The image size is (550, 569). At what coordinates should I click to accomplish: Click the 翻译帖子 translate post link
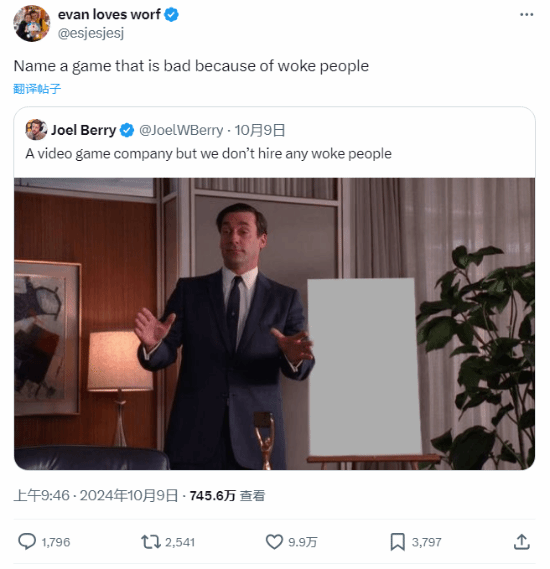coord(37,89)
